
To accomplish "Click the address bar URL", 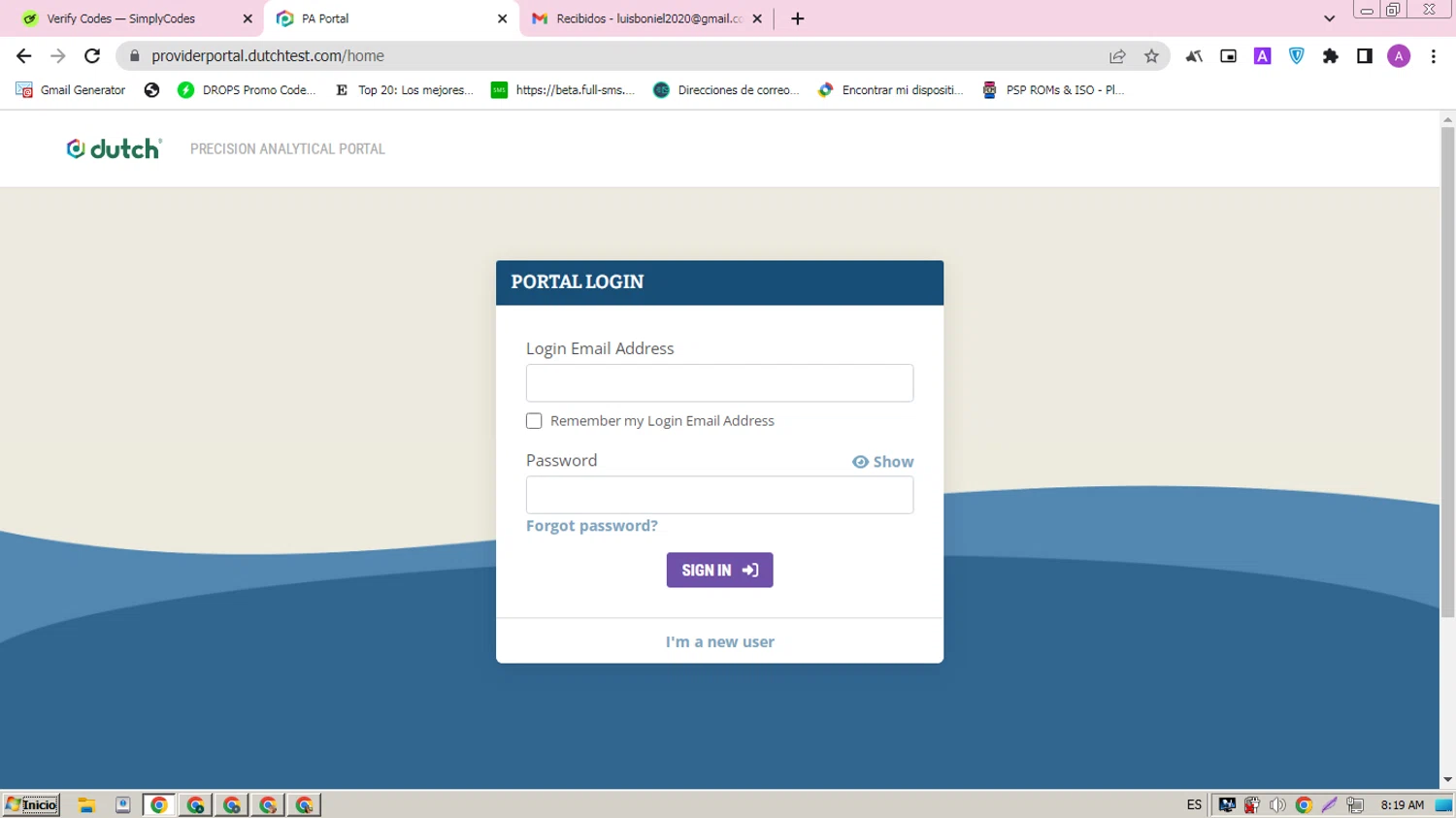I will 268,56.
